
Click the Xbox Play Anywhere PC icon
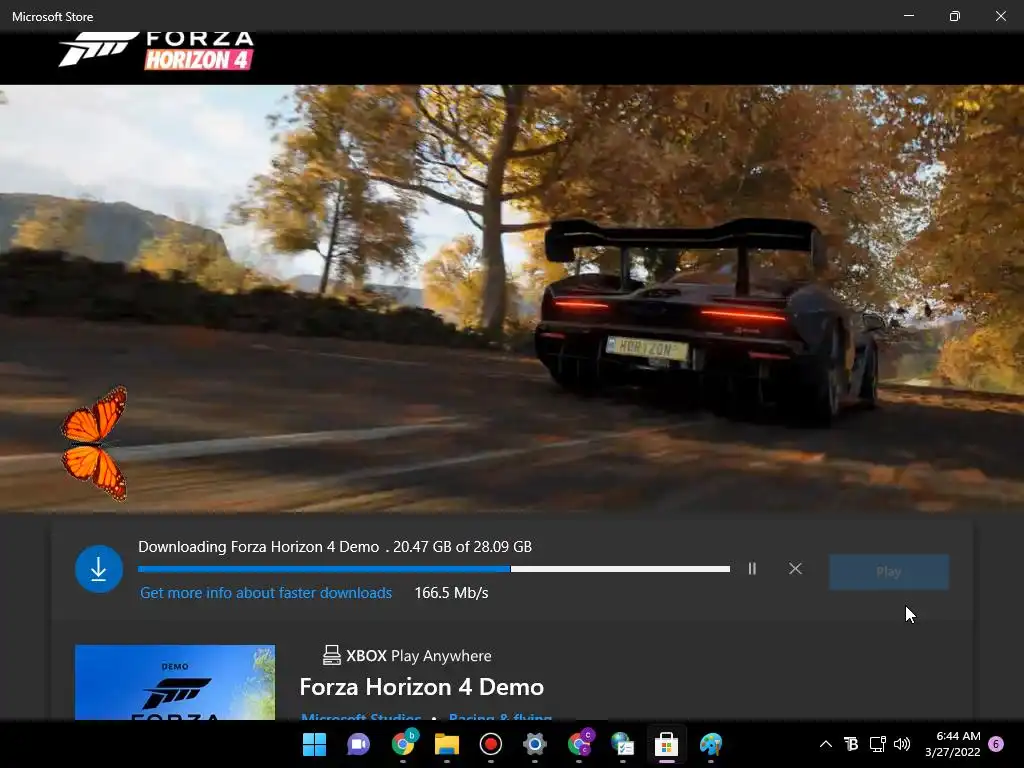pyautogui.click(x=332, y=655)
